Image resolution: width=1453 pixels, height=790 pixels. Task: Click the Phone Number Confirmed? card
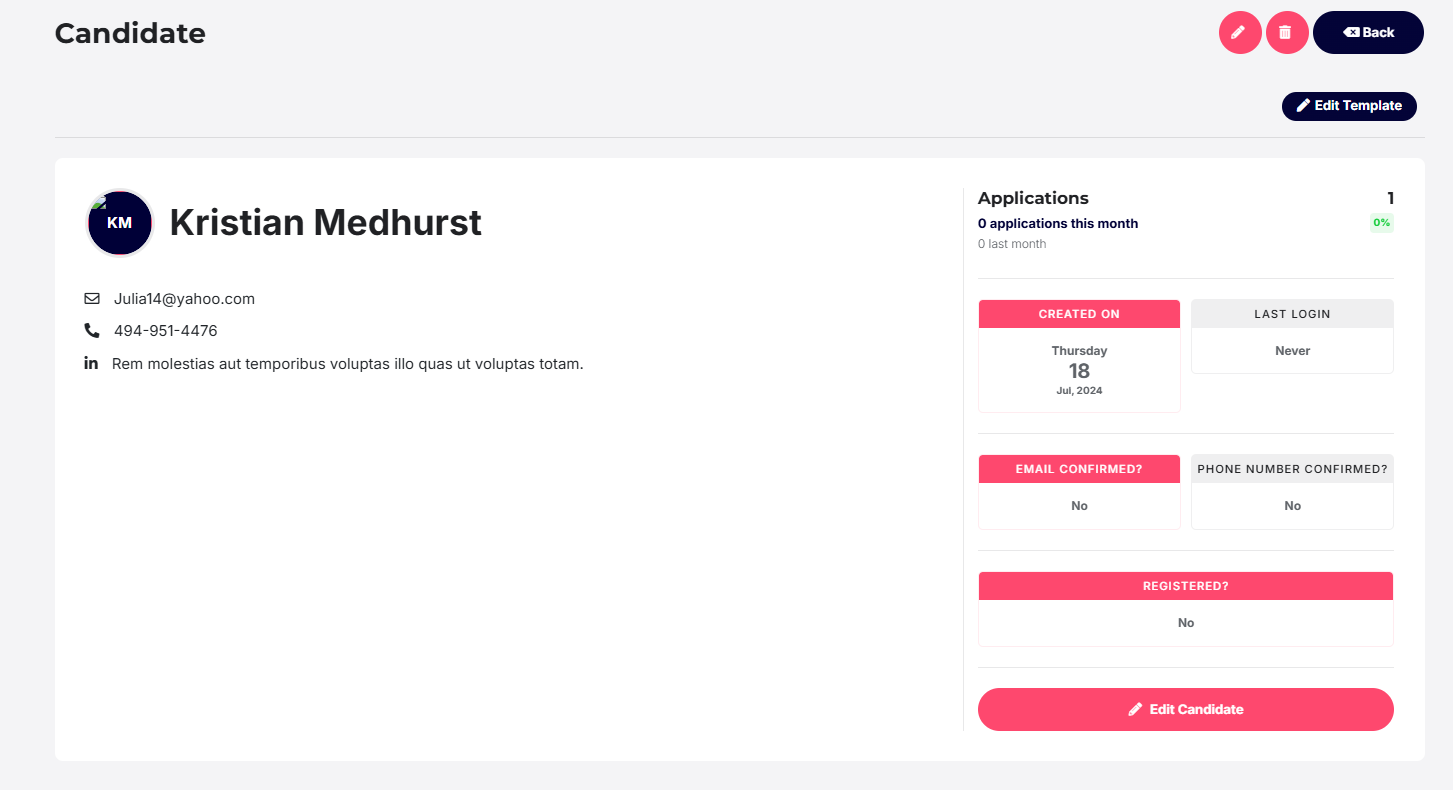pos(1292,492)
